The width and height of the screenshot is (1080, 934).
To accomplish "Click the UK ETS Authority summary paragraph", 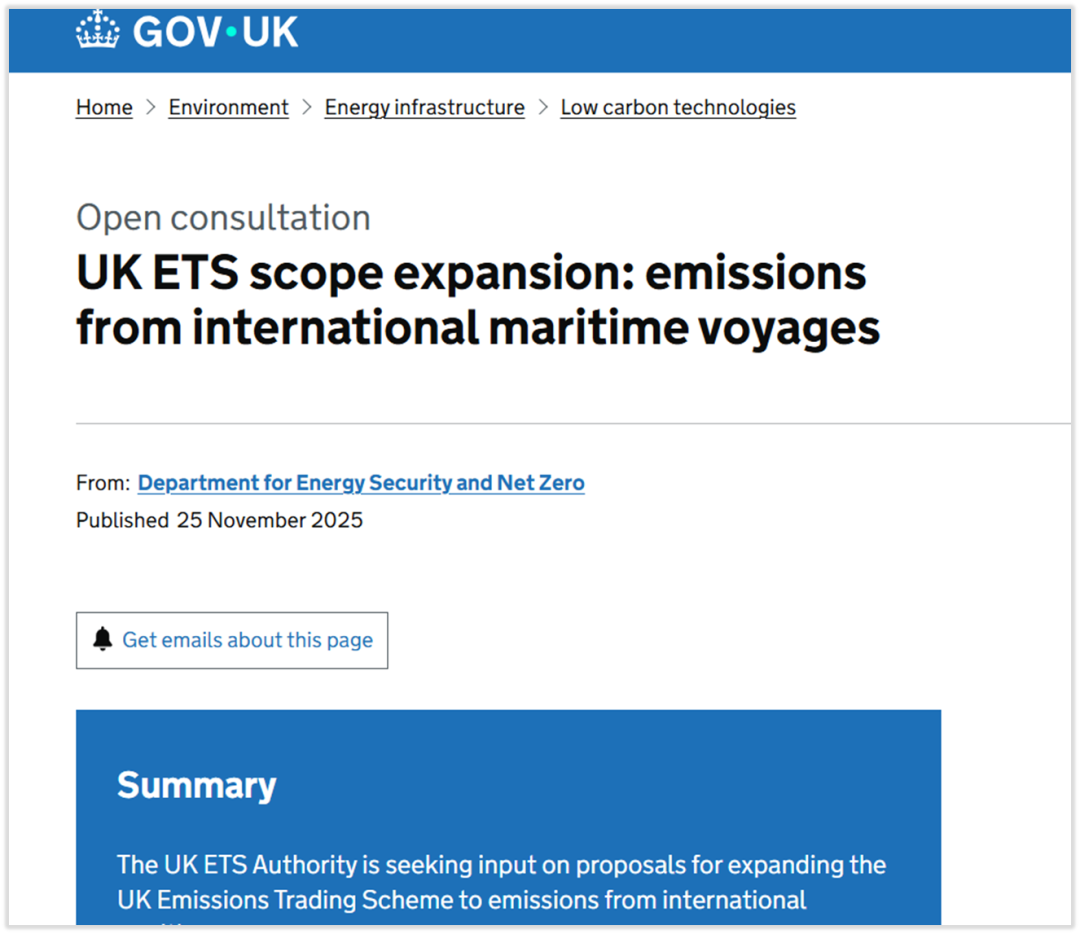I will pyautogui.click(x=501, y=882).
